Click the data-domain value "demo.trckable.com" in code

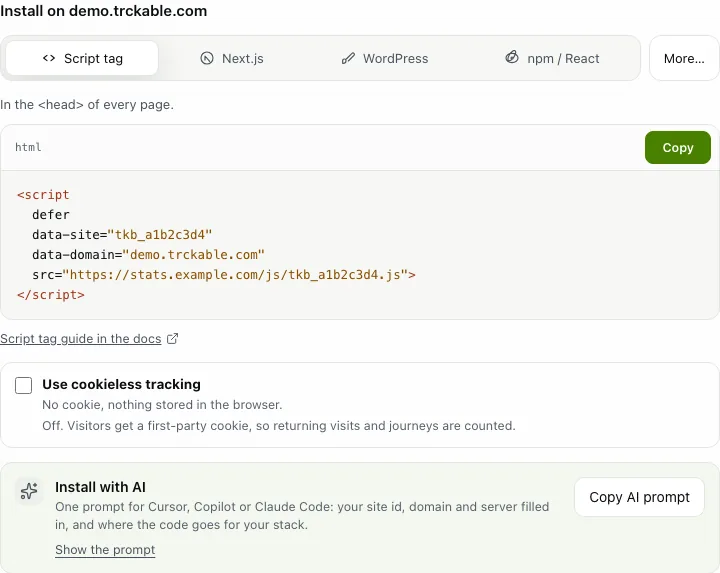tap(193, 255)
